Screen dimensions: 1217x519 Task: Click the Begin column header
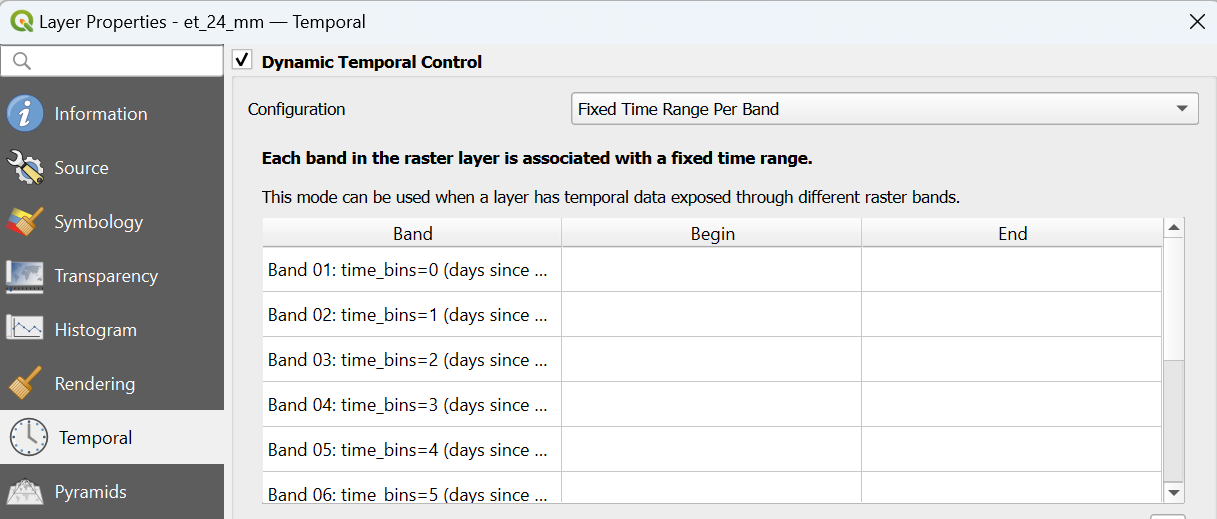[x=712, y=234]
